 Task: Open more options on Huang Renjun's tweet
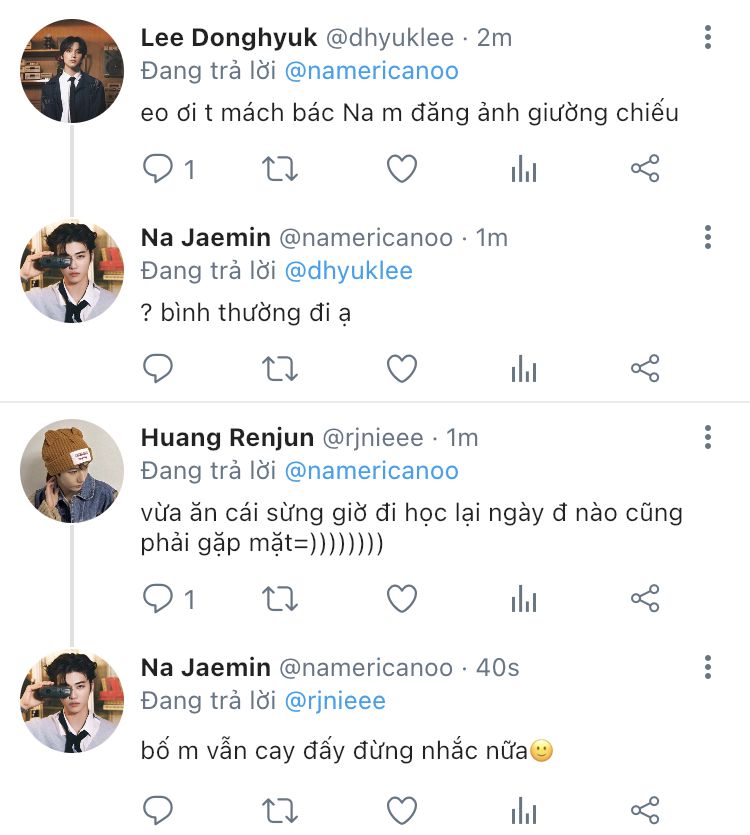707,437
